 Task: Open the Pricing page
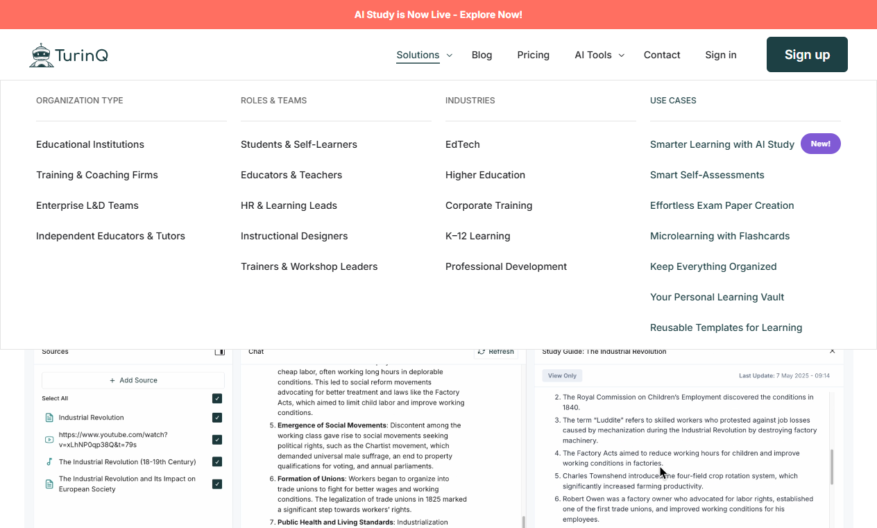click(533, 55)
